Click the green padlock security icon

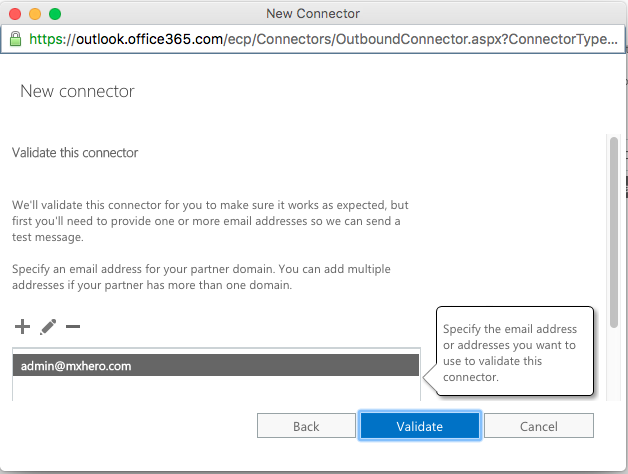[x=15, y=39]
